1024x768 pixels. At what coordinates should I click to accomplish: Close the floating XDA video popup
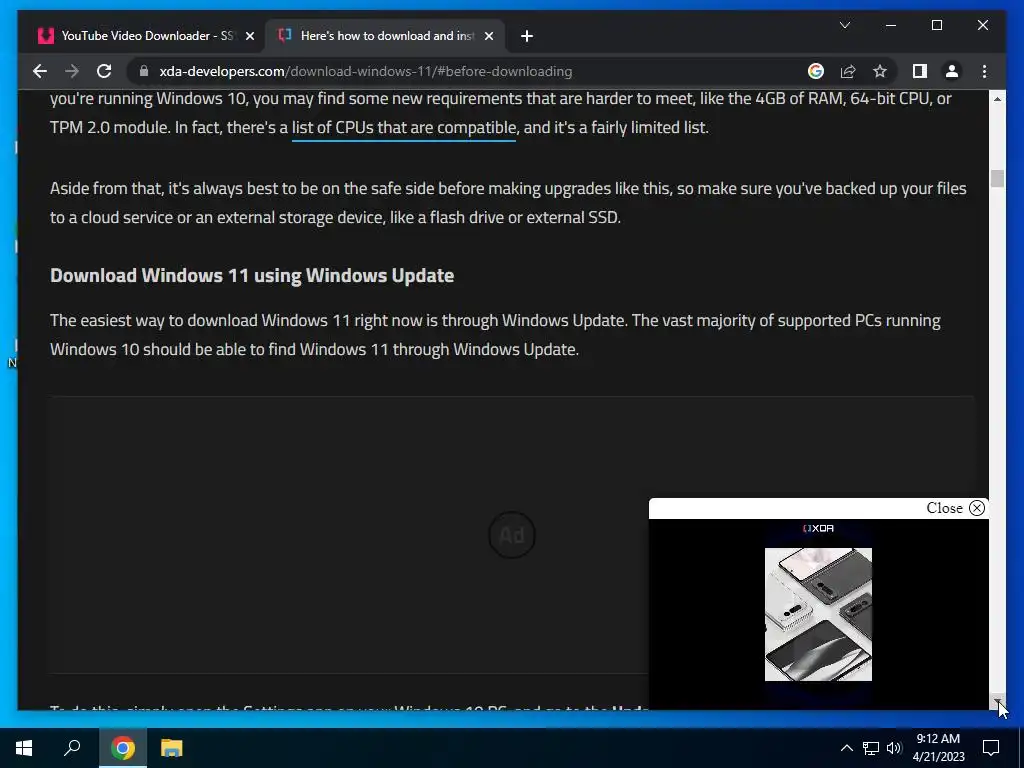(x=955, y=508)
